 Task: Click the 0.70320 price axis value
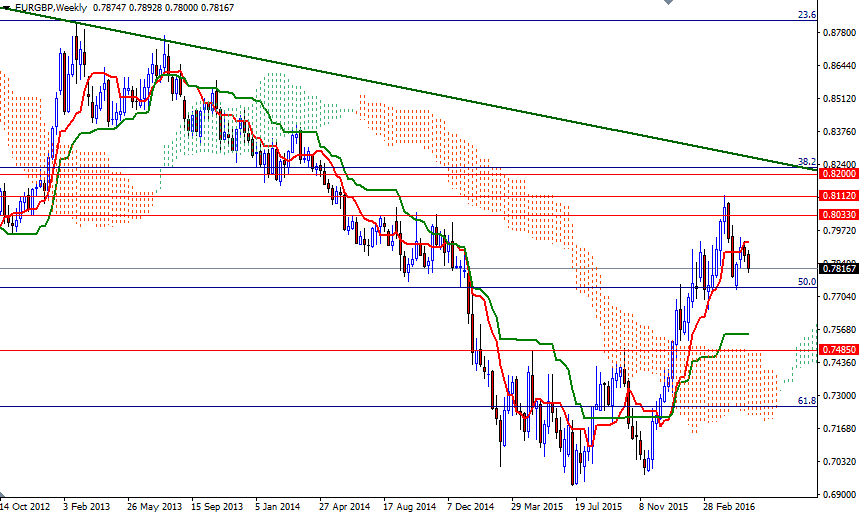pyautogui.click(x=840, y=461)
